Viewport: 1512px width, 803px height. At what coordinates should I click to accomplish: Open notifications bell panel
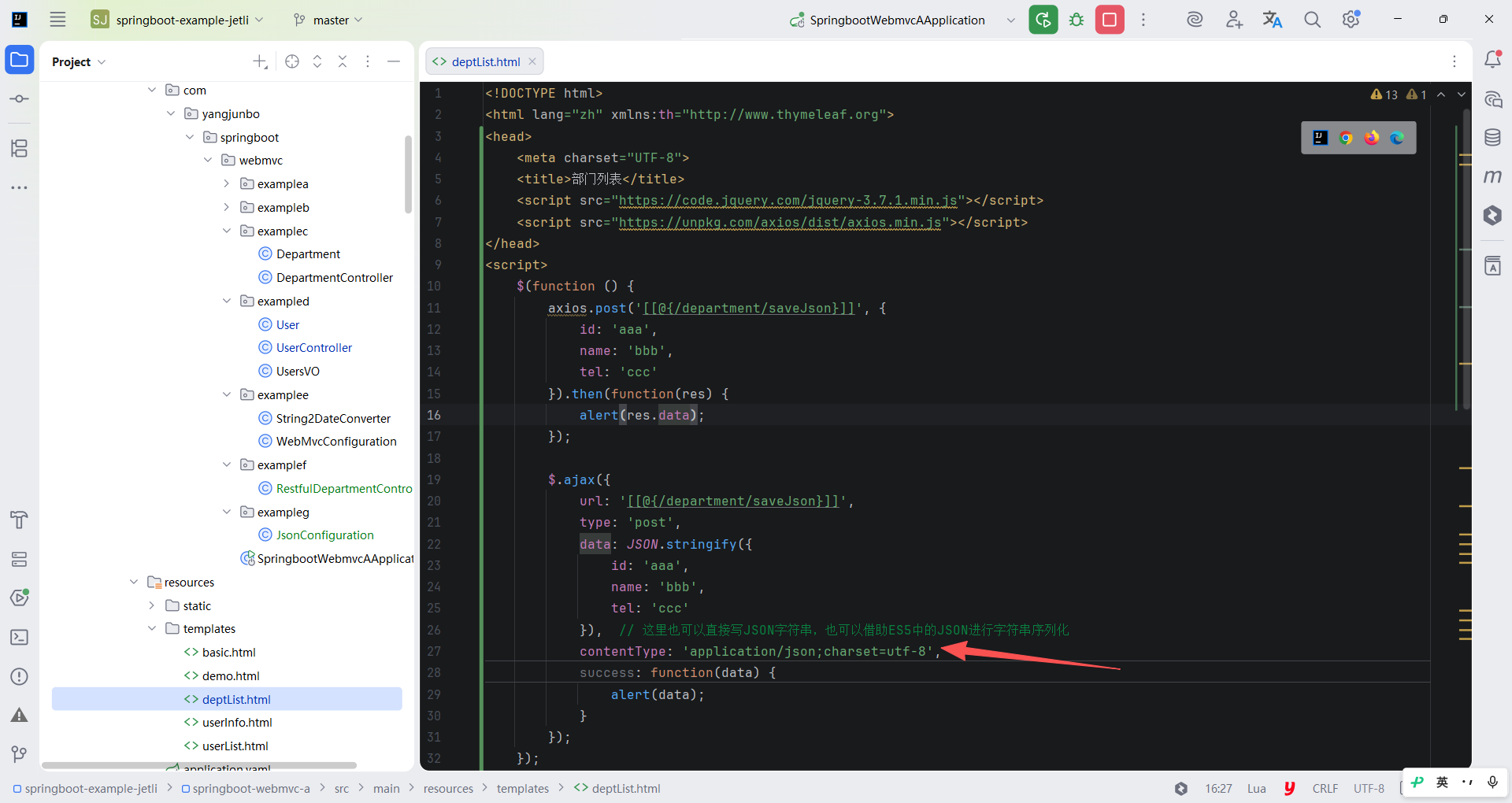point(1492,60)
